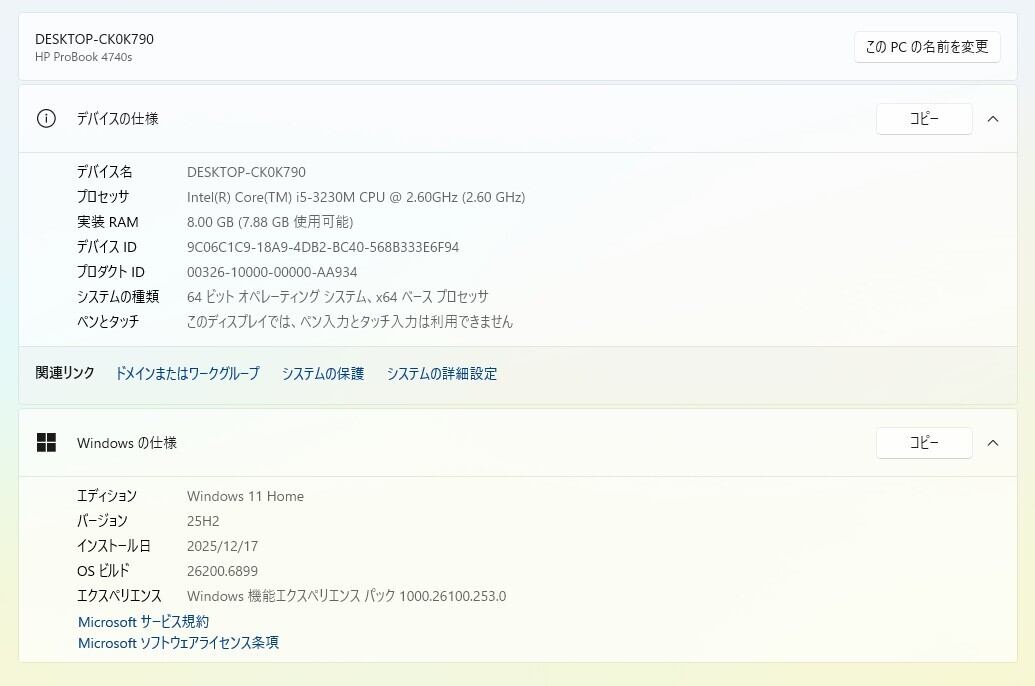Click the 関連リンク label

65,373
